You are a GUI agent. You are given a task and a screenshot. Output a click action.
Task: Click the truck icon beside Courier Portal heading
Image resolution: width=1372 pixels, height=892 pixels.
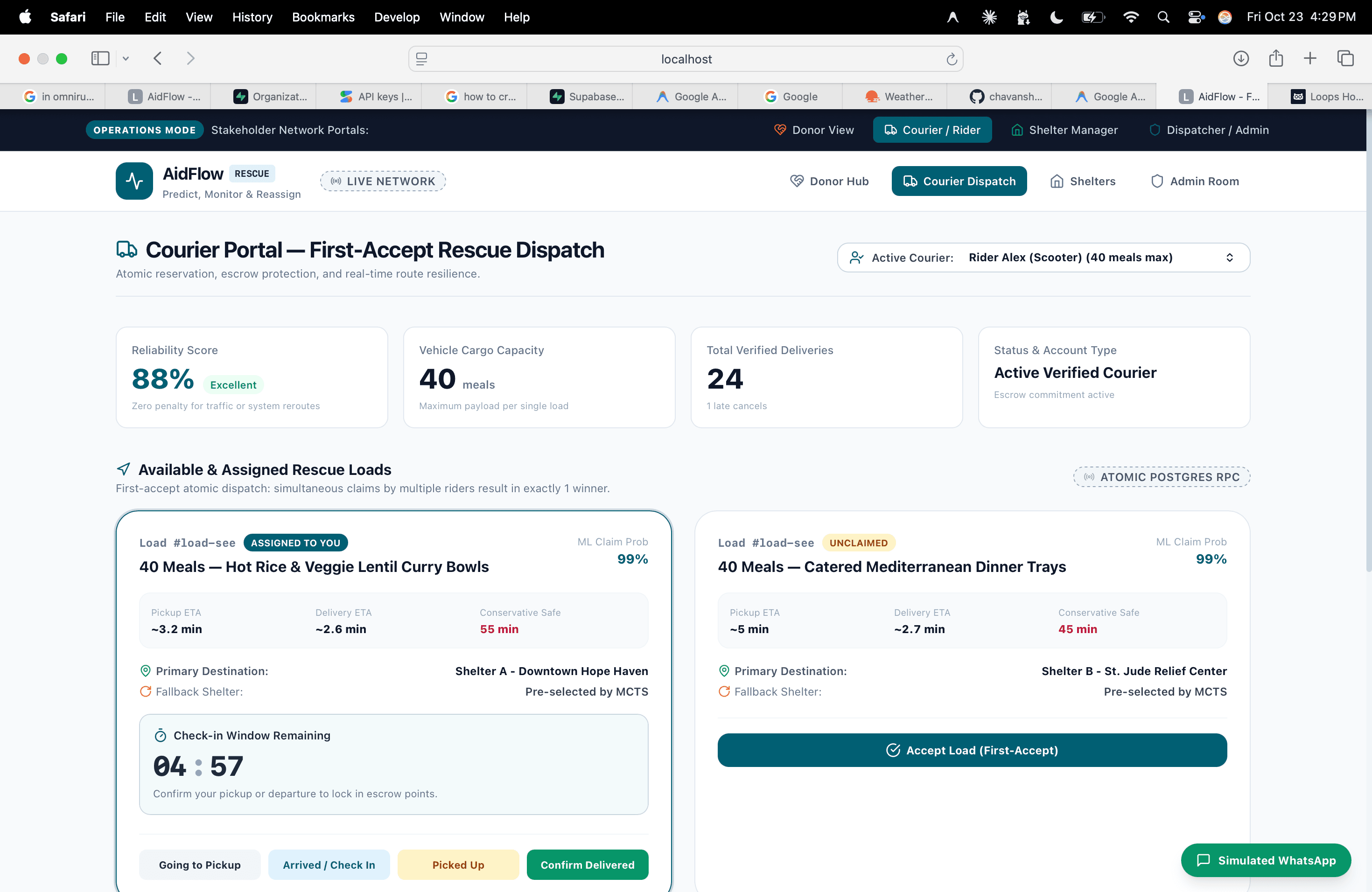pyautogui.click(x=127, y=250)
